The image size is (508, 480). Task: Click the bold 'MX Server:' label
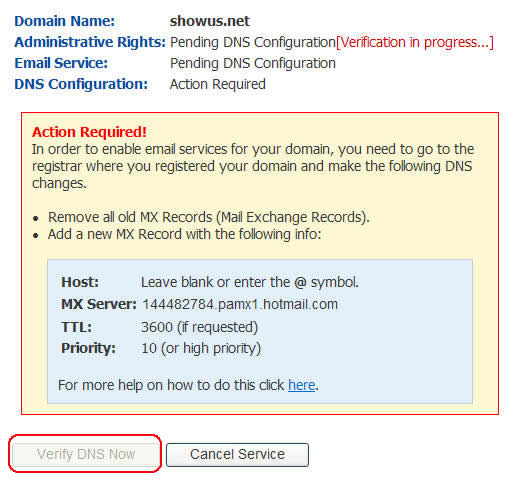pyautogui.click(x=99, y=304)
